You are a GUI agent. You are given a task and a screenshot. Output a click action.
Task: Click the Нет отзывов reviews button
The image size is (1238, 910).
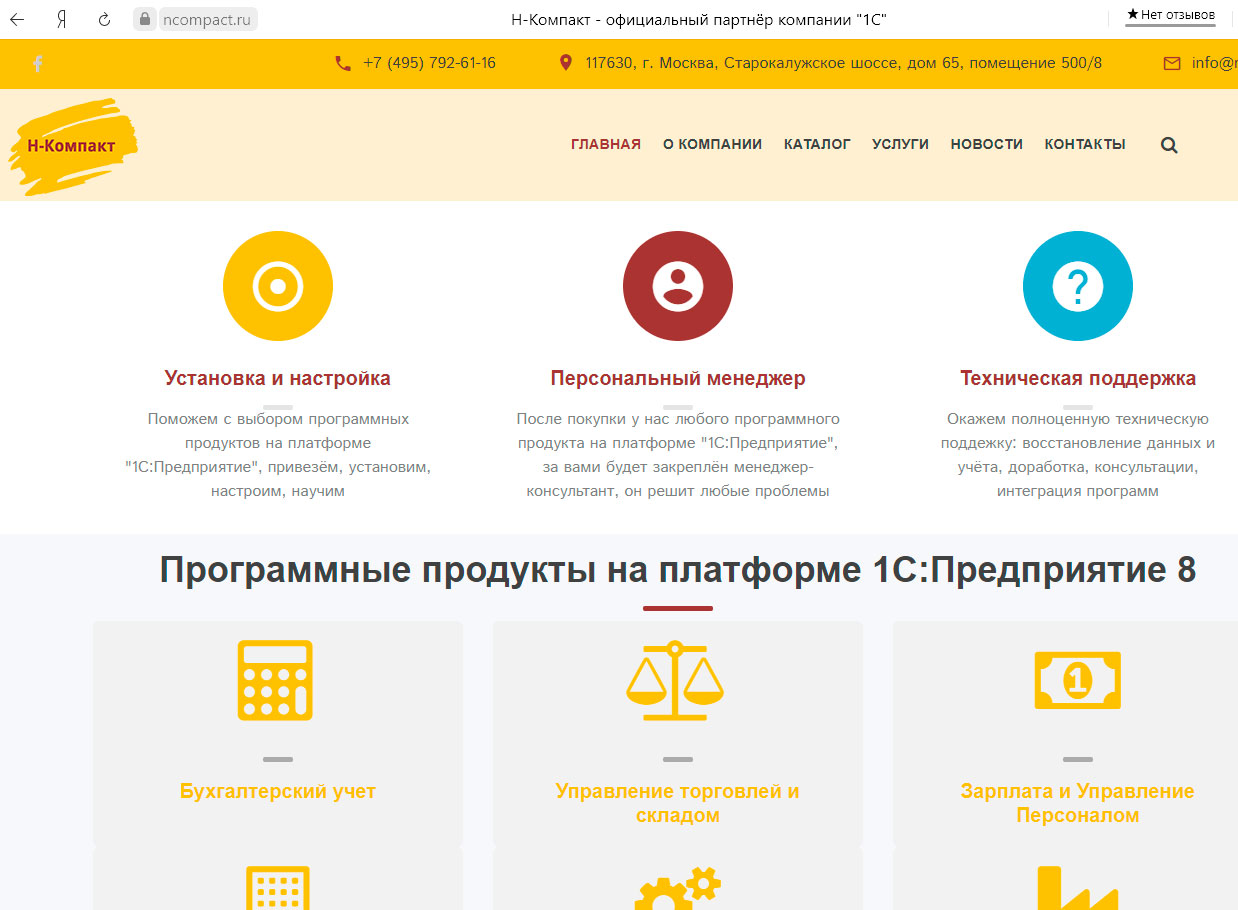tap(1170, 15)
